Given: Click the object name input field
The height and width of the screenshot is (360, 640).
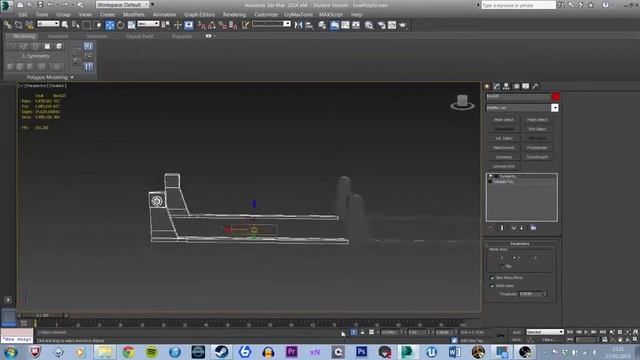Looking at the screenshot, I should pyautogui.click(x=518, y=96).
